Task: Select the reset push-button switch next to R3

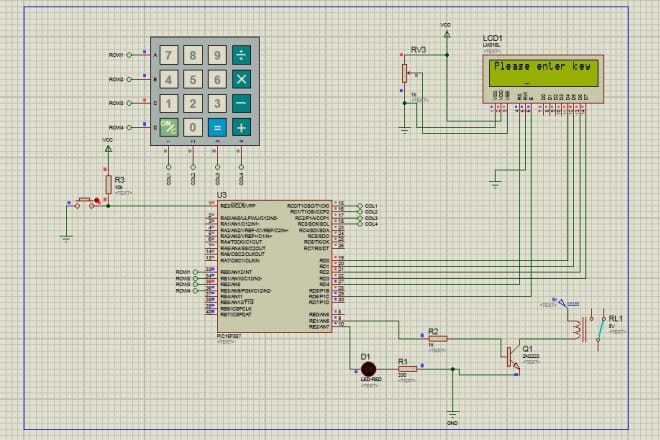Action: 85,203
